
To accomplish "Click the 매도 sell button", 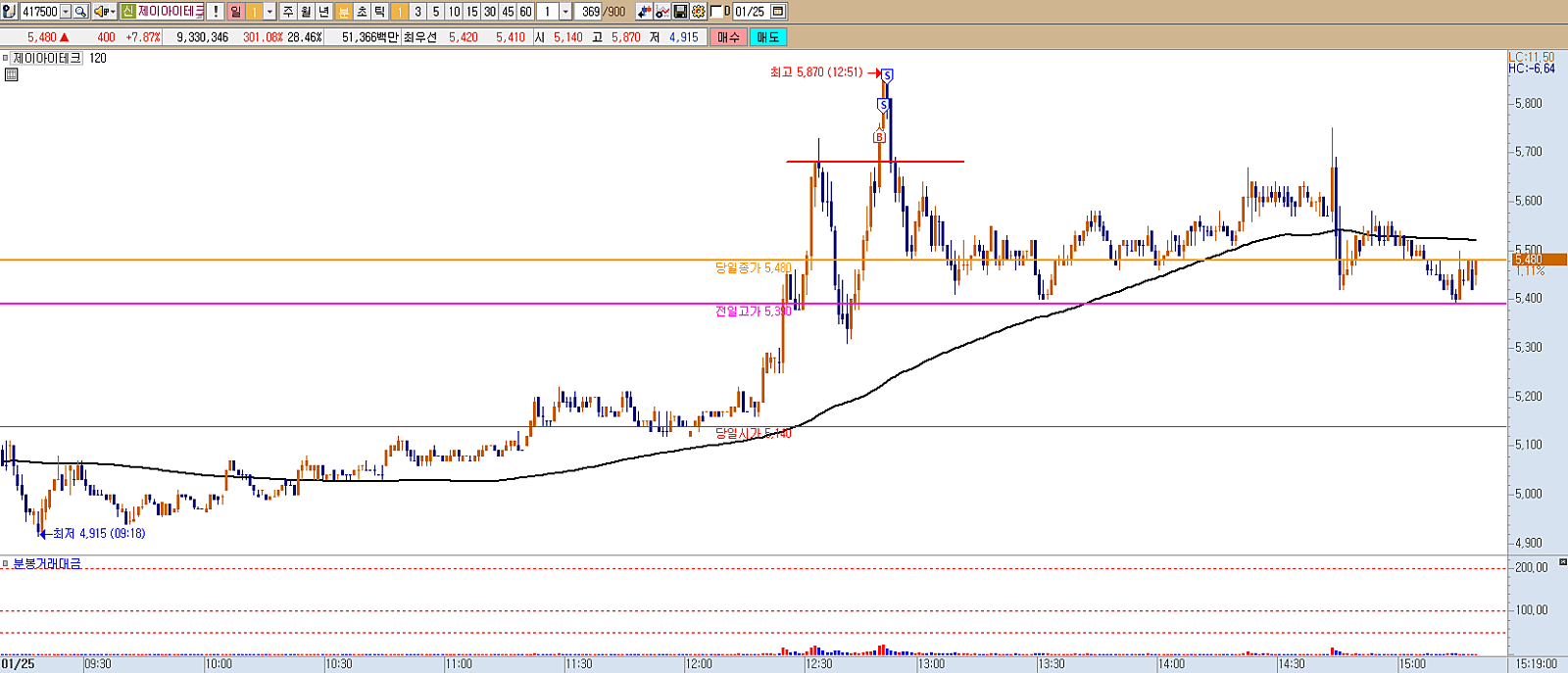I will point(767,37).
